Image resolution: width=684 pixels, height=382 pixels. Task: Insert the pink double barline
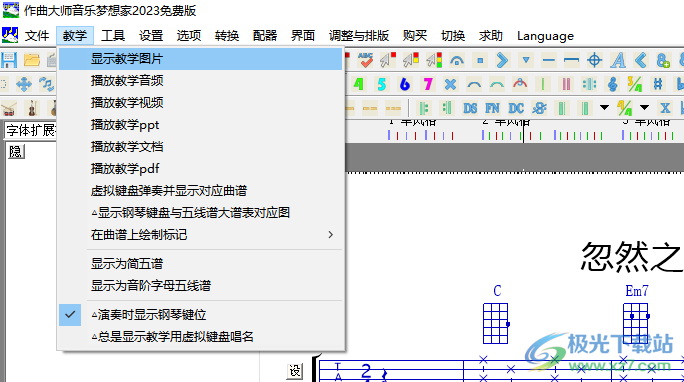click(566, 84)
